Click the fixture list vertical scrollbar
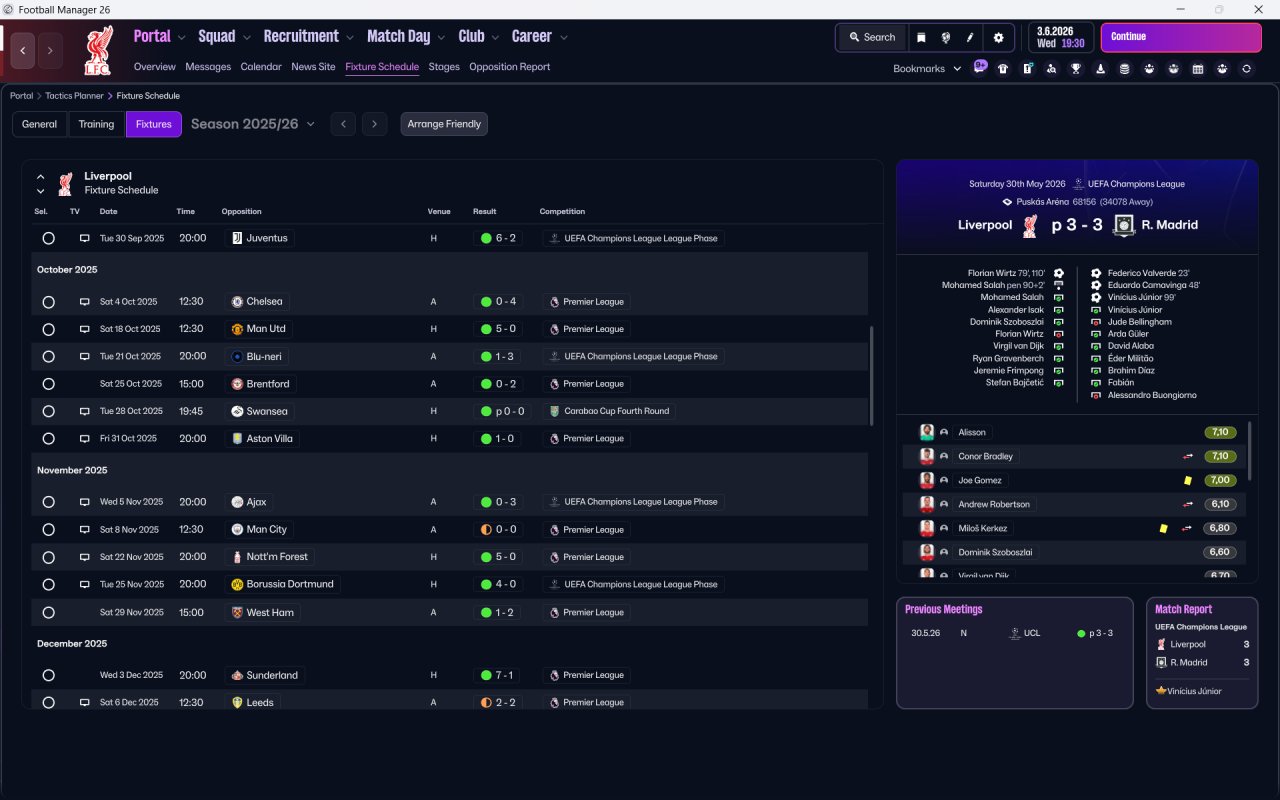Image resolution: width=1280 pixels, height=800 pixels. [x=871, y=376]
